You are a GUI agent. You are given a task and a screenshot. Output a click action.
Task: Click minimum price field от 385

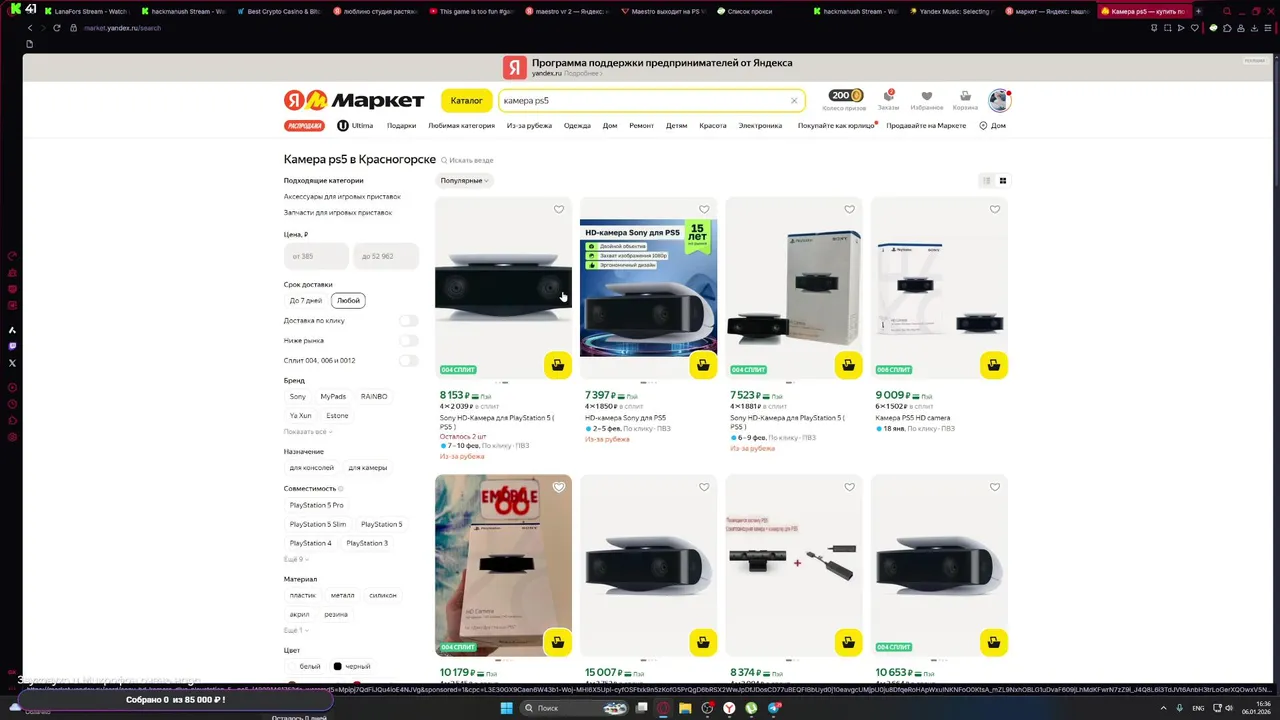click(316, 256)
